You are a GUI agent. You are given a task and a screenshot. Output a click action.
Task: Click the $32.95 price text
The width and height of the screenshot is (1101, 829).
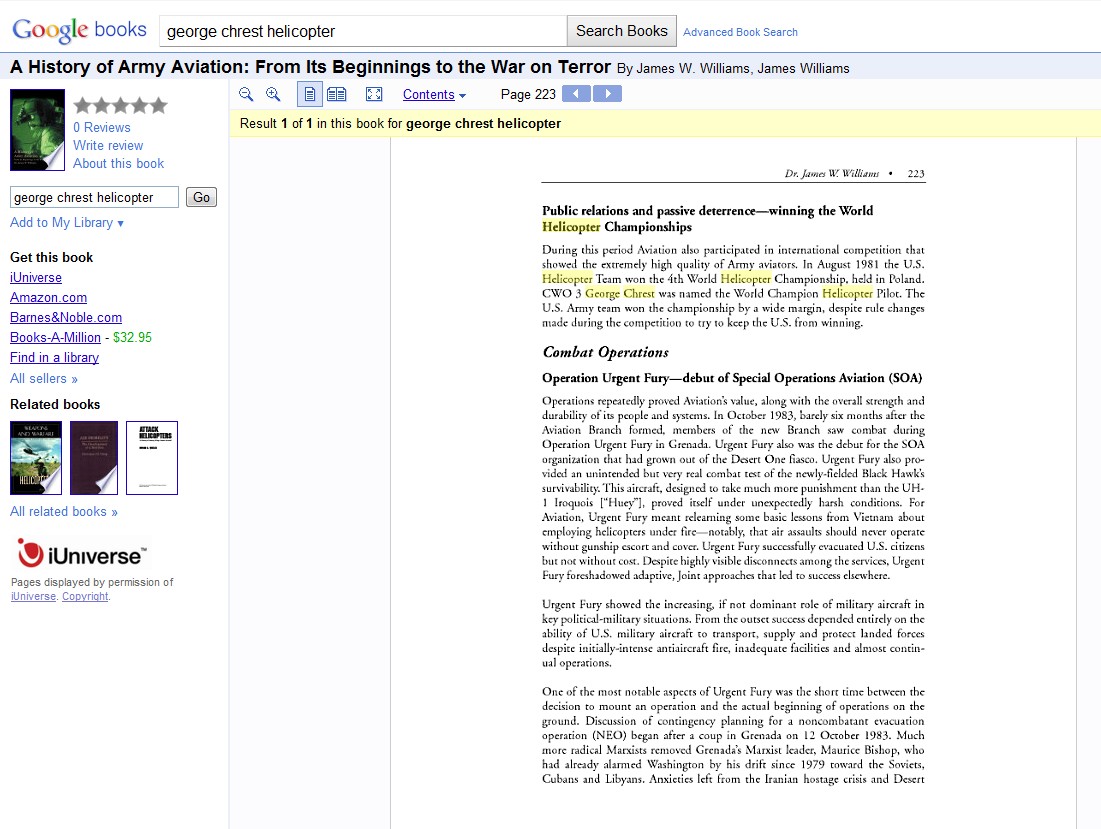click(132, 338)
